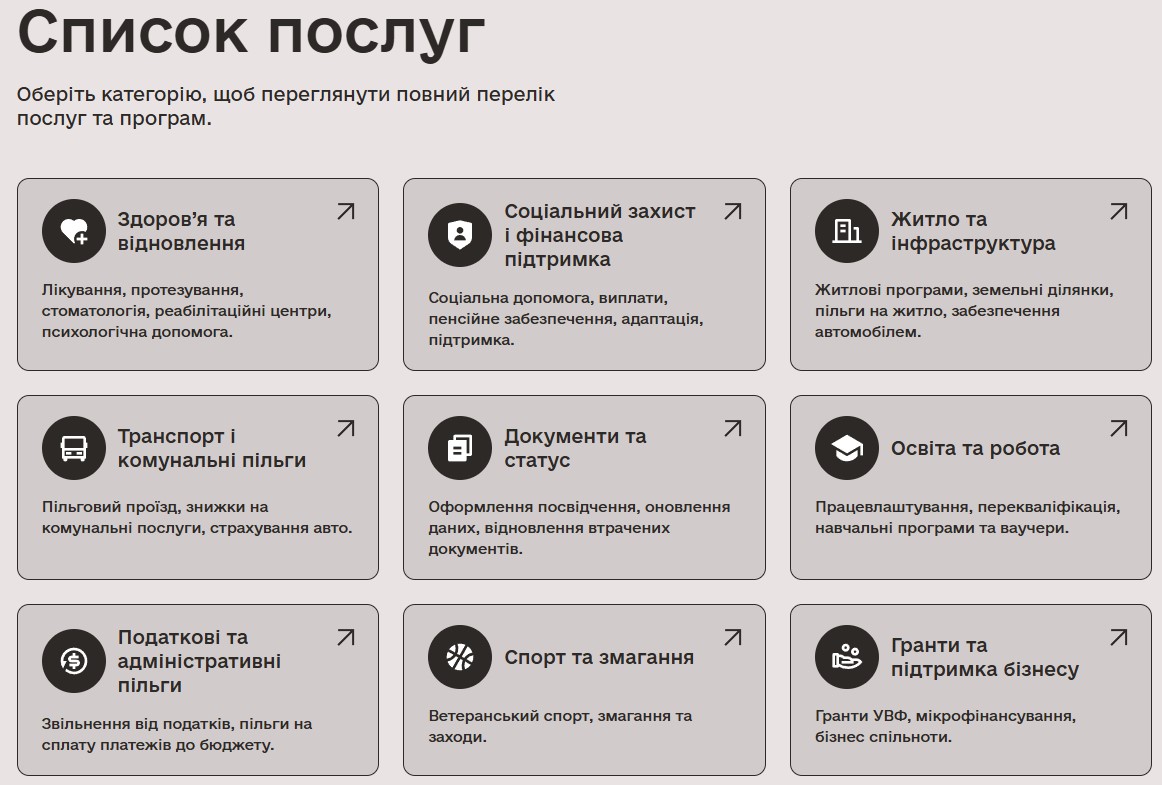Click the documents icon for Документи та статус

point(459,449)
